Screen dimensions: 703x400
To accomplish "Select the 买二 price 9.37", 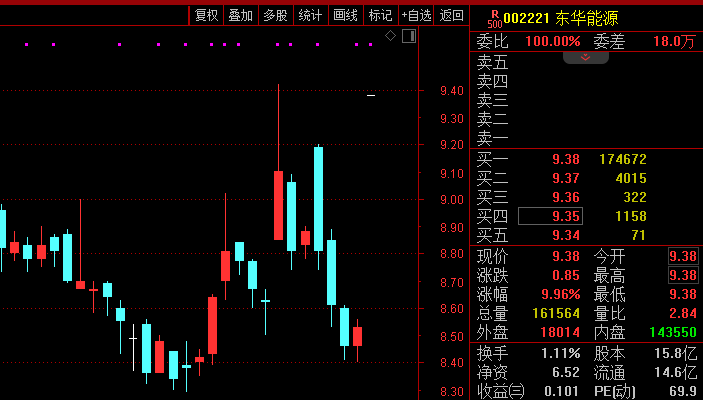I will [x=566, y=178].
